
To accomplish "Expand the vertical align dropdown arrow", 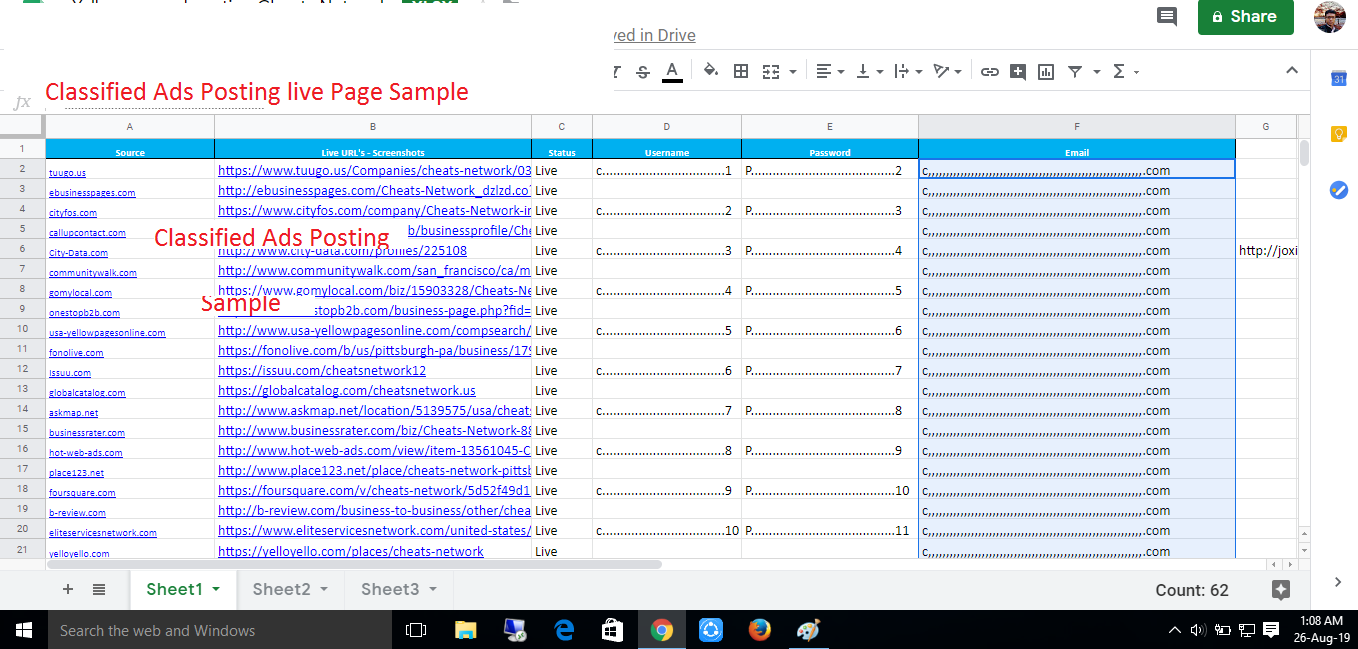I will 879,71.
